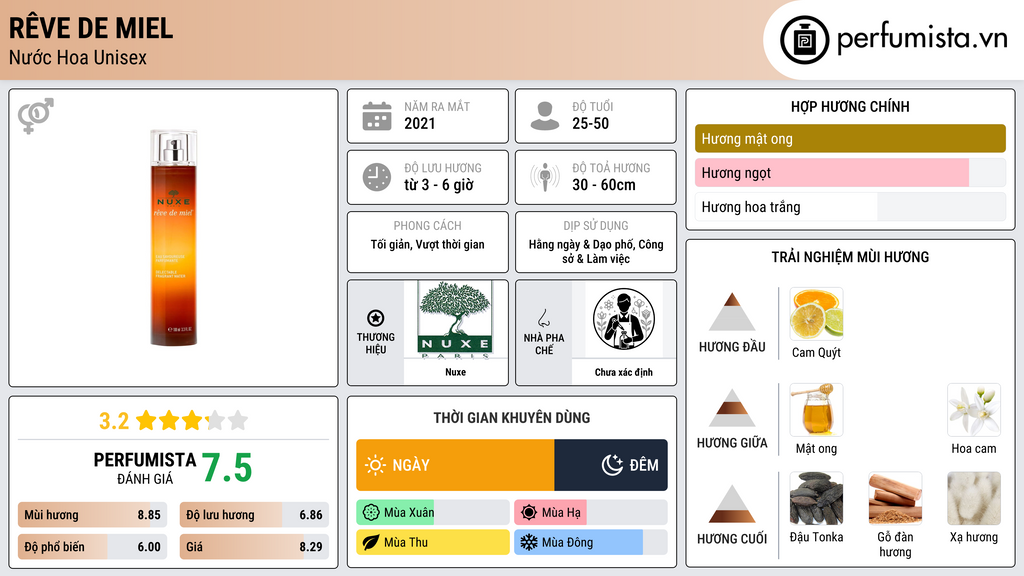
Task: Click the sillage person icon beside Độ toả hương
Action: coord(545,177)
